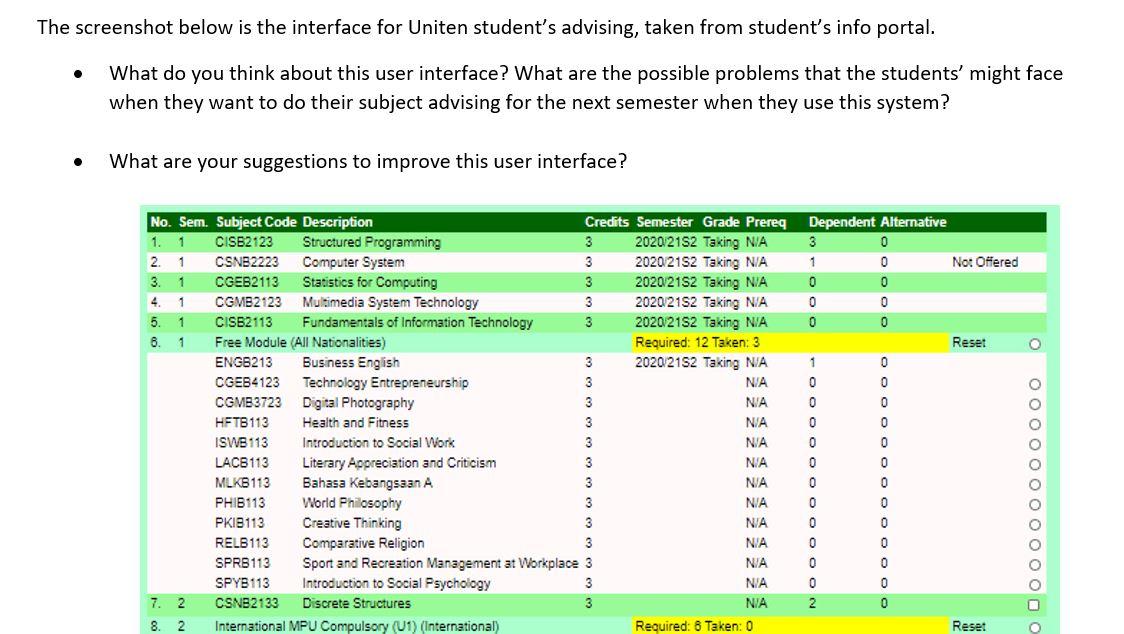Click the Subject Code column header
1124x634 pixels.
(256, 222)
